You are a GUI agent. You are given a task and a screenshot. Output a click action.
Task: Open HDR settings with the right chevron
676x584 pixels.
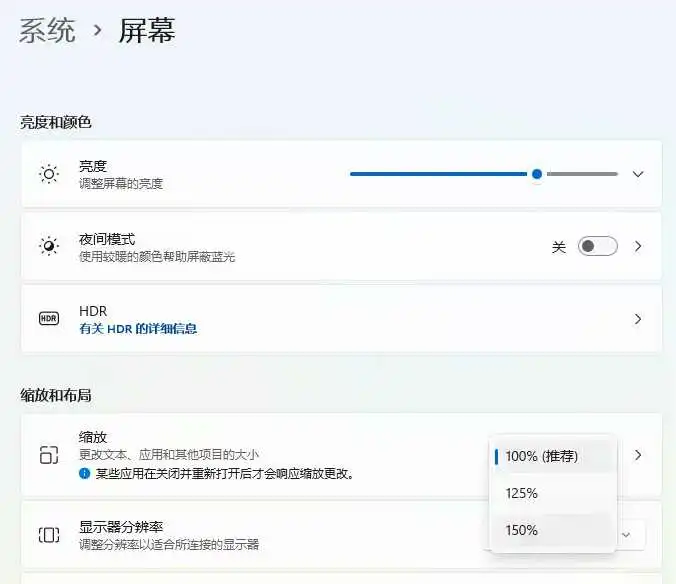click(x=638, y=319)
